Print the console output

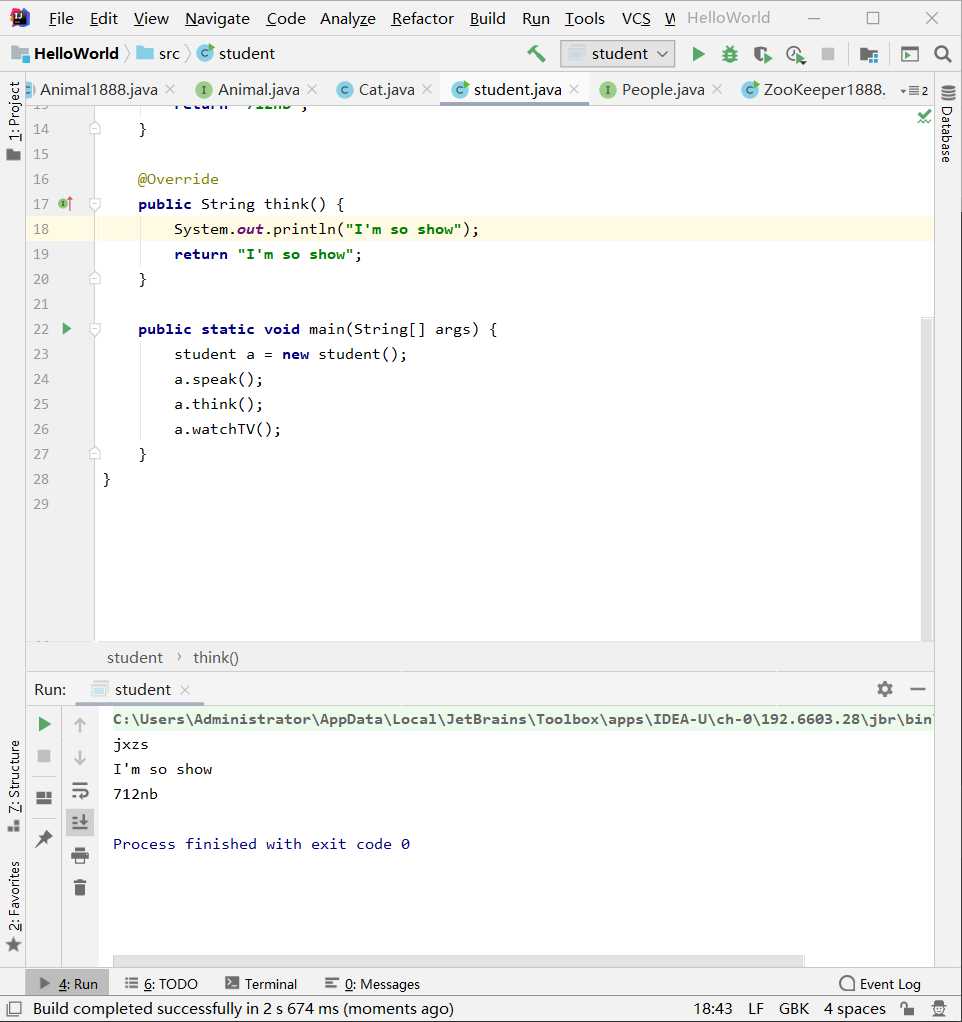point(80,855)
